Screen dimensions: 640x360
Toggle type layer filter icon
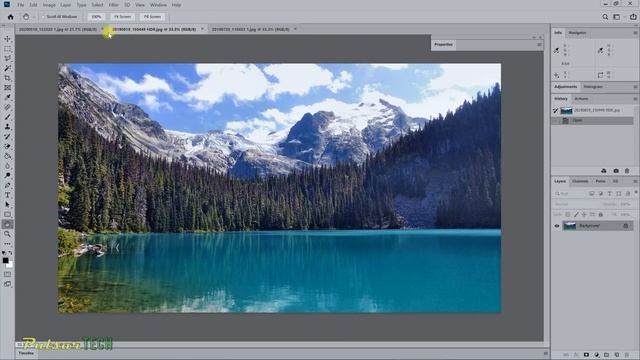coord(609,193)
